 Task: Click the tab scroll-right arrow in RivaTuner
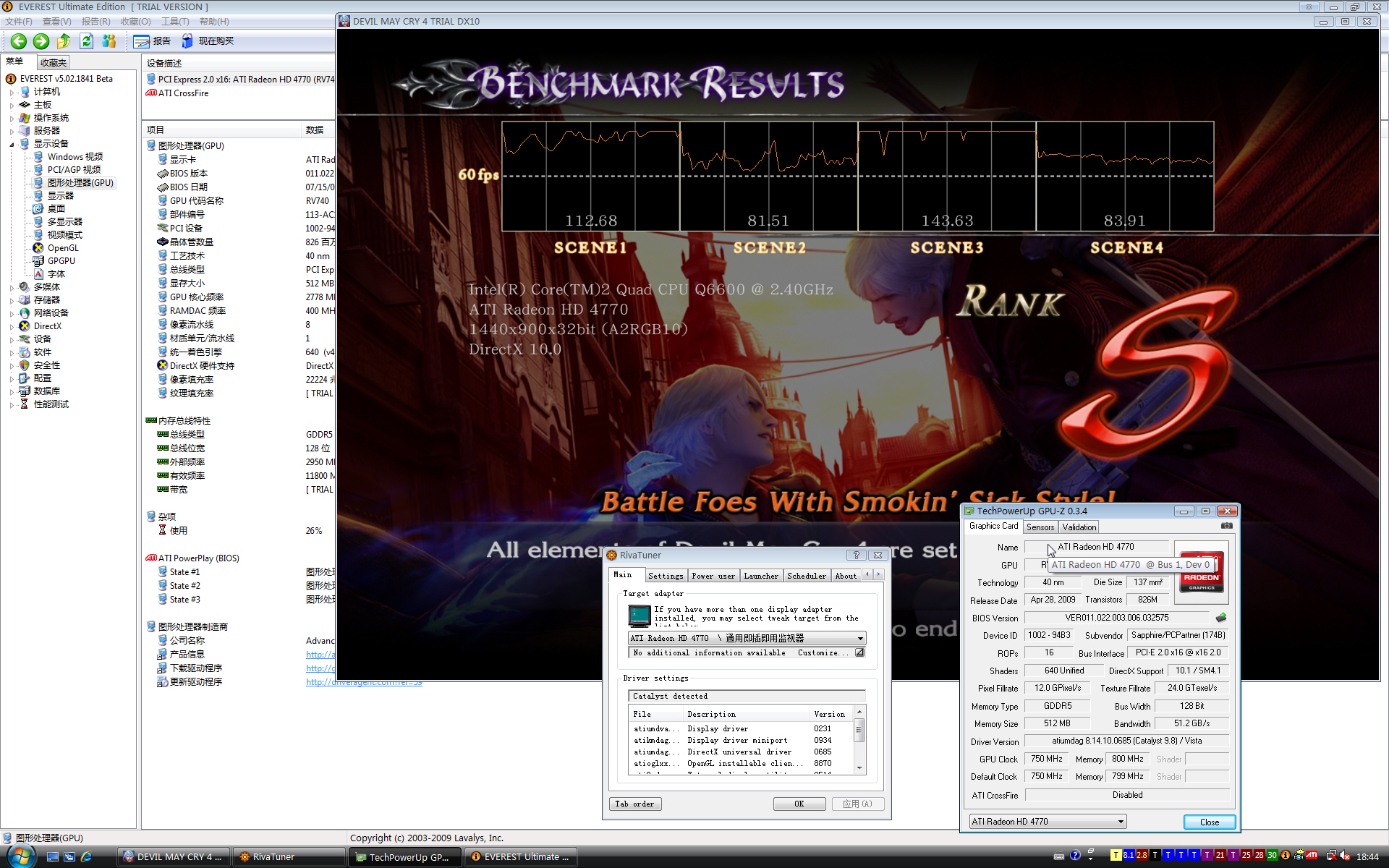[878, 575]
